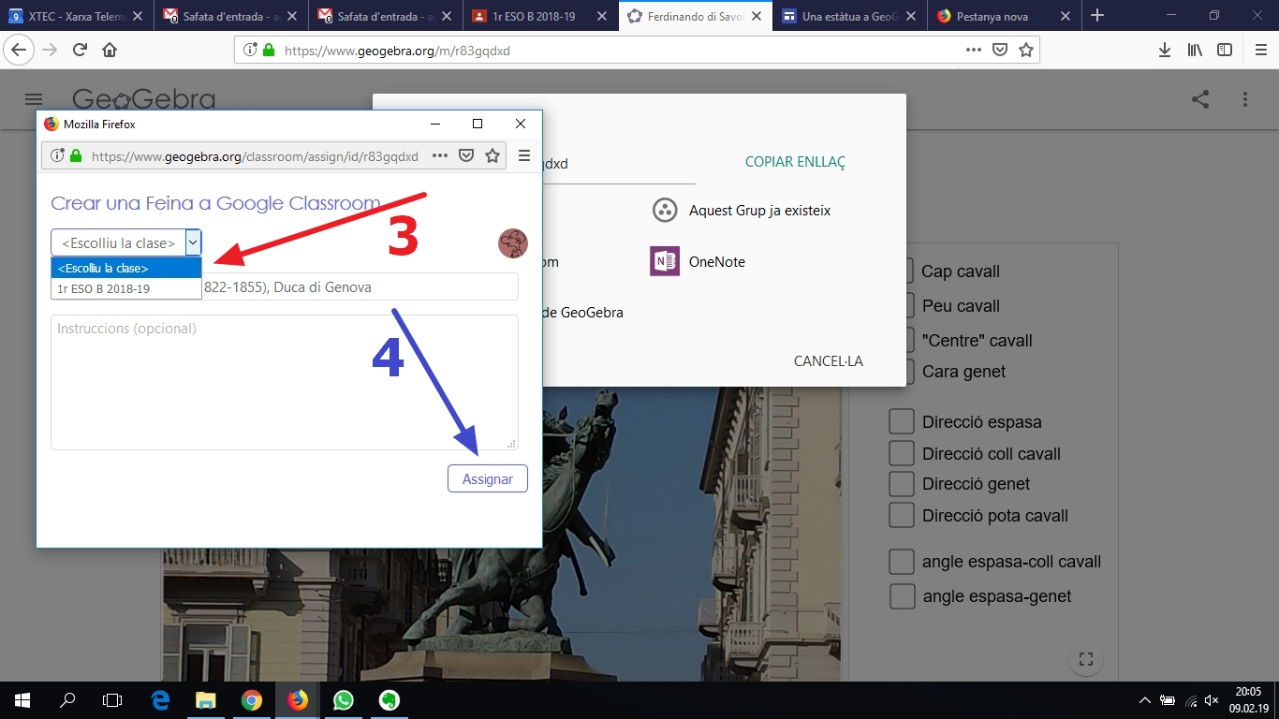Open a new browser tab with plus

pyautogui.click(x=1097, y=15)
